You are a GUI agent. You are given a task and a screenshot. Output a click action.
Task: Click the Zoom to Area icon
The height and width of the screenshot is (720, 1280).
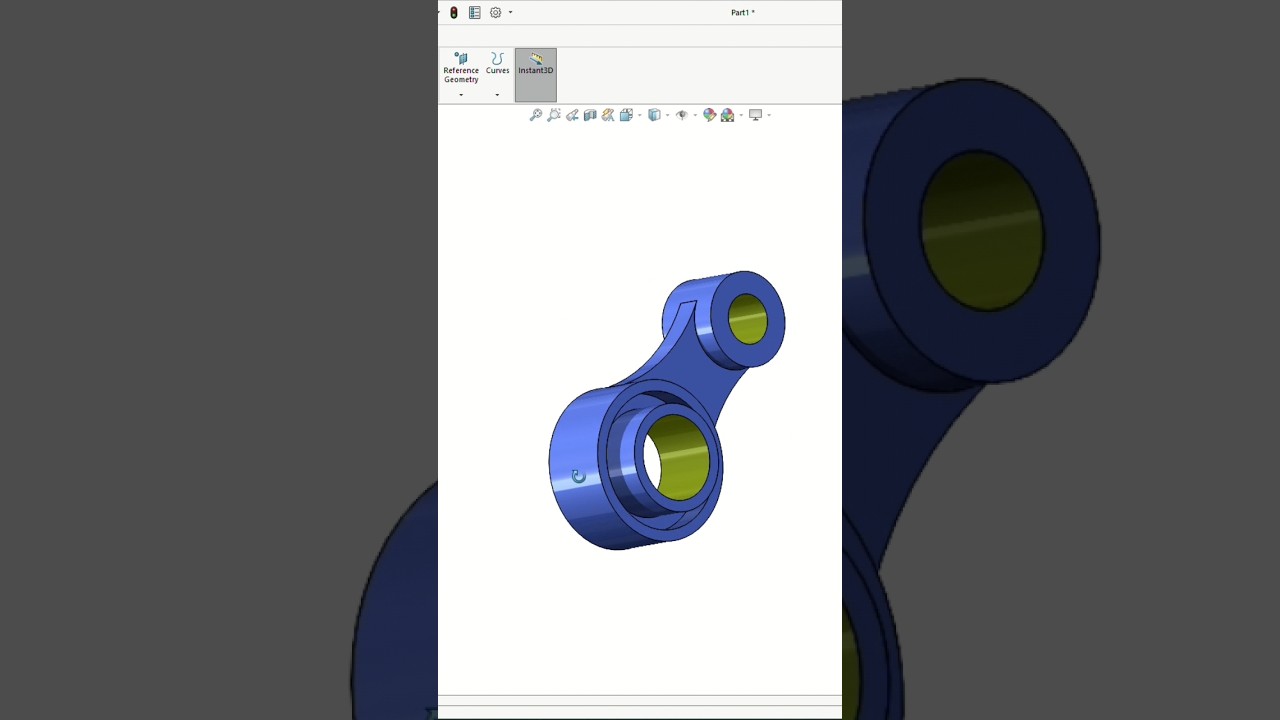click(554, 115)
